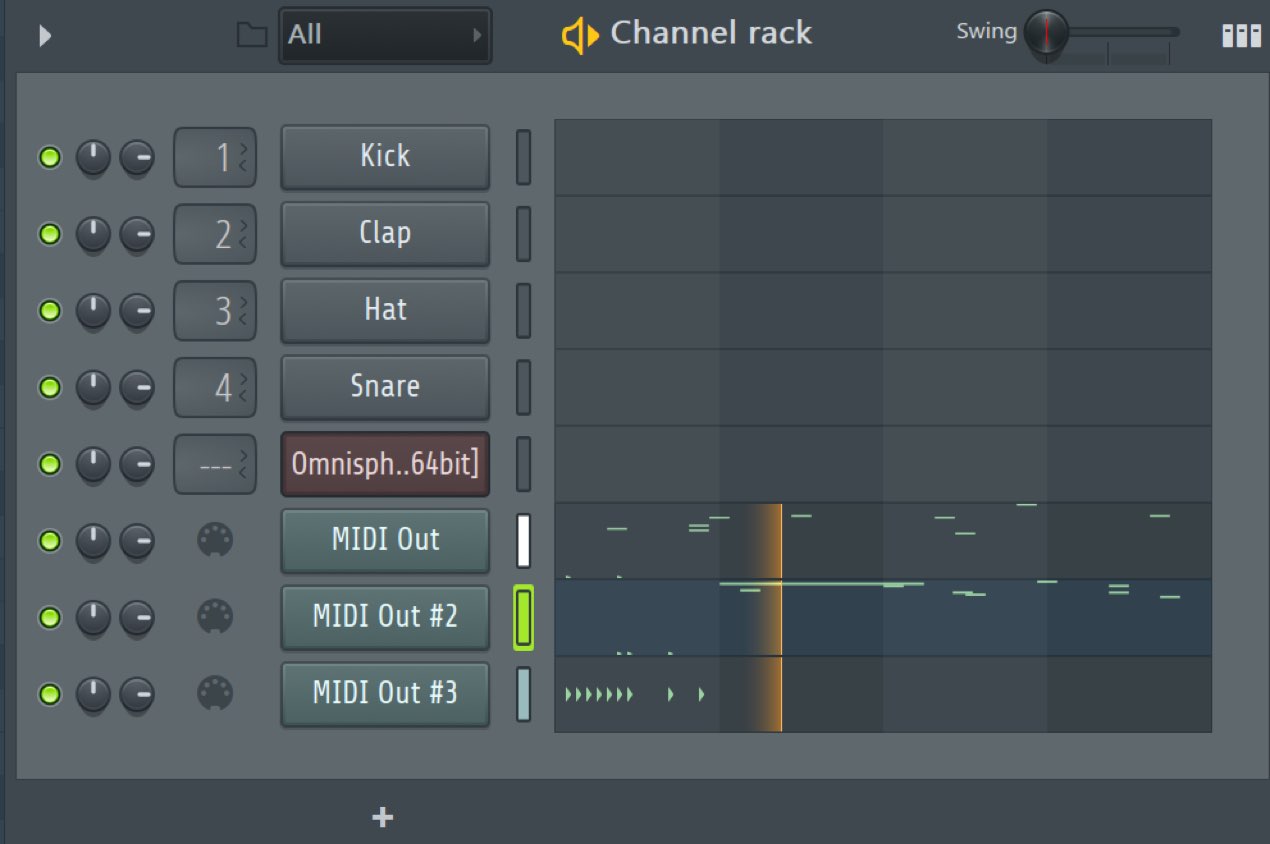
Task: Open channel rack options menu arrow
Action: coord(45,36)
